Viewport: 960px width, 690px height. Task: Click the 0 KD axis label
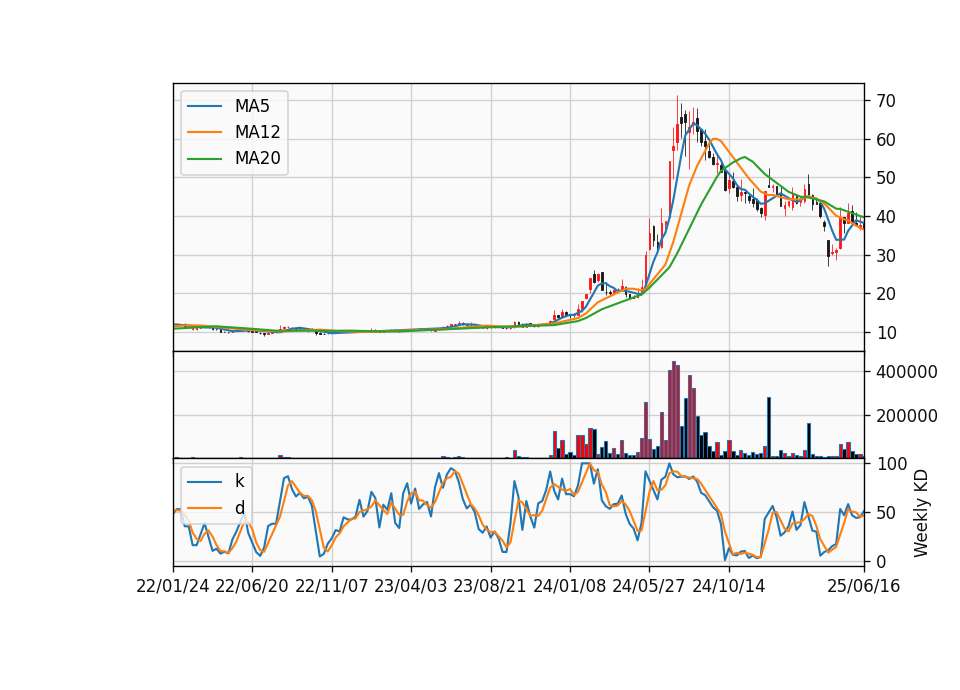coord(880,561)
